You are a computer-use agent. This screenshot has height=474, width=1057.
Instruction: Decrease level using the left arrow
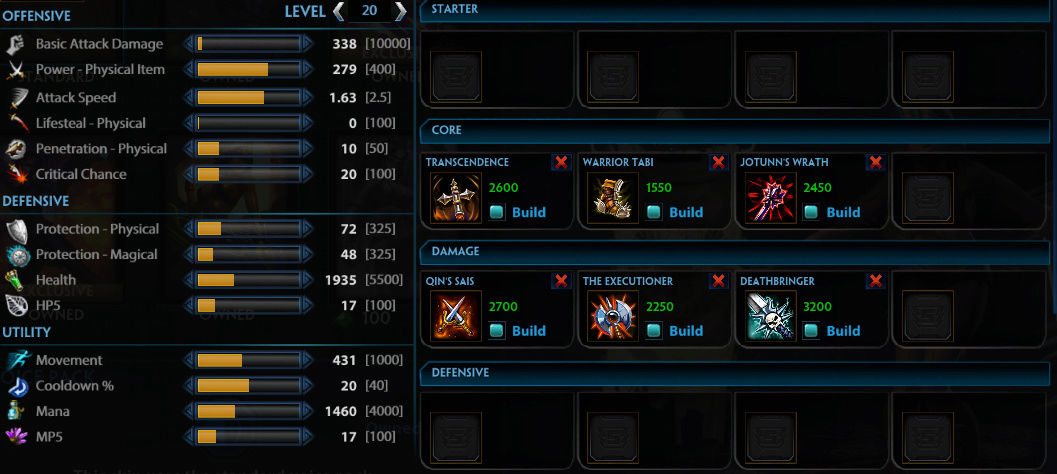(x=339, y=11)
